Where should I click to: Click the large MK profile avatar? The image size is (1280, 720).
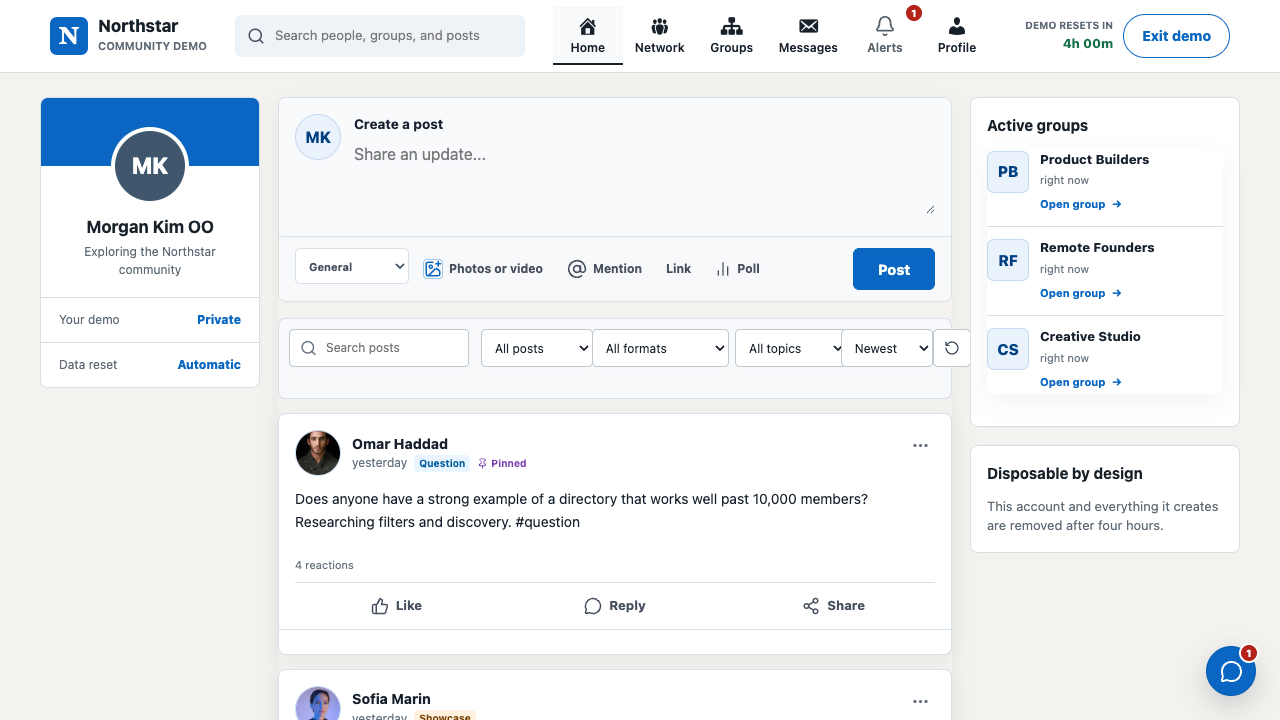150,166
